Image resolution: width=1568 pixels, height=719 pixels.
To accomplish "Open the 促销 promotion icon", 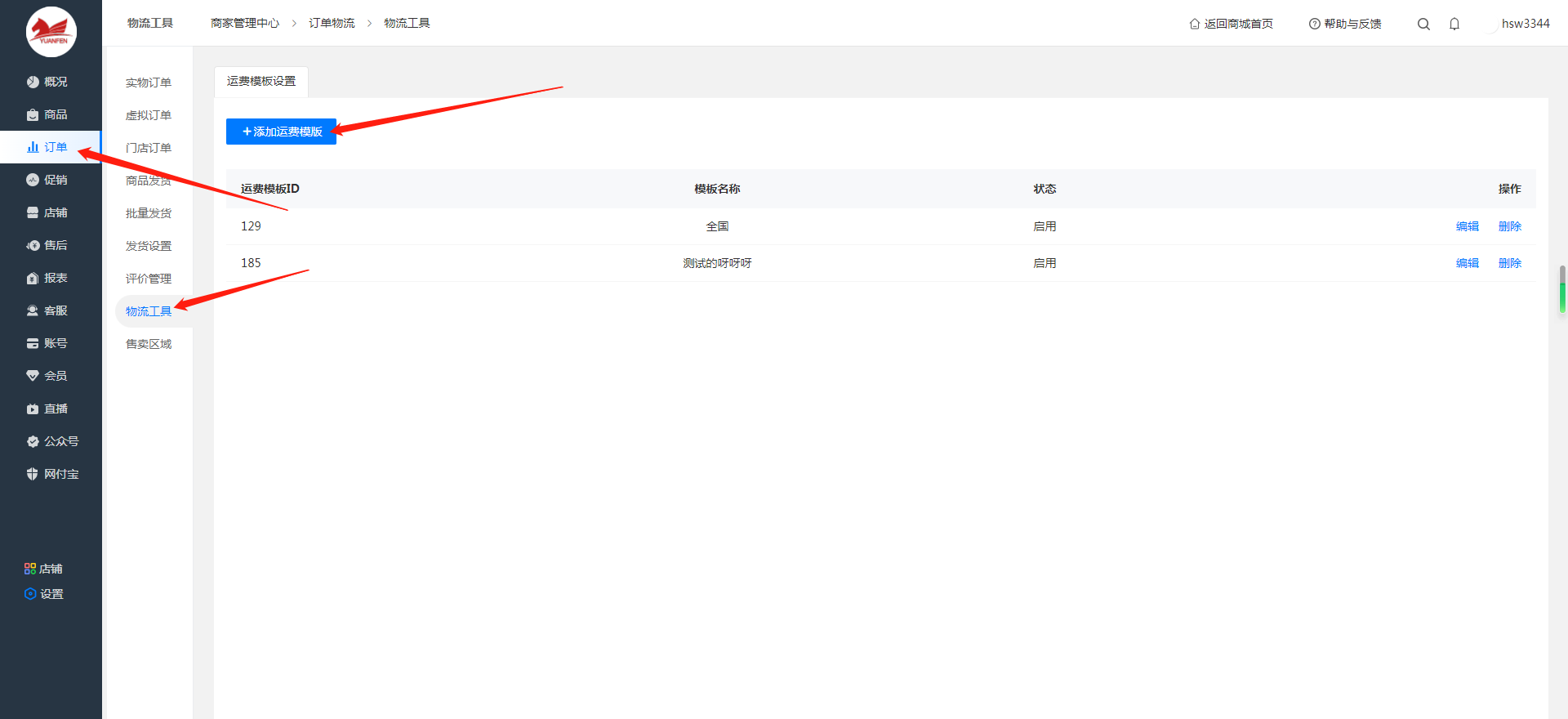I will pyautogui.click(x=33, y=180).
